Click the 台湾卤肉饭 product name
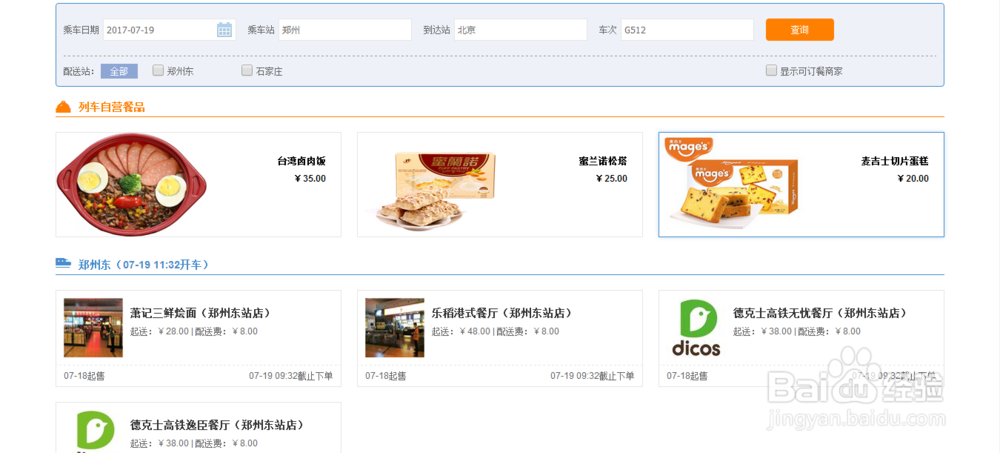Image resolution: width=1000 pixels, height=453 pixels. pyautogui.click(x=302, y=161)
